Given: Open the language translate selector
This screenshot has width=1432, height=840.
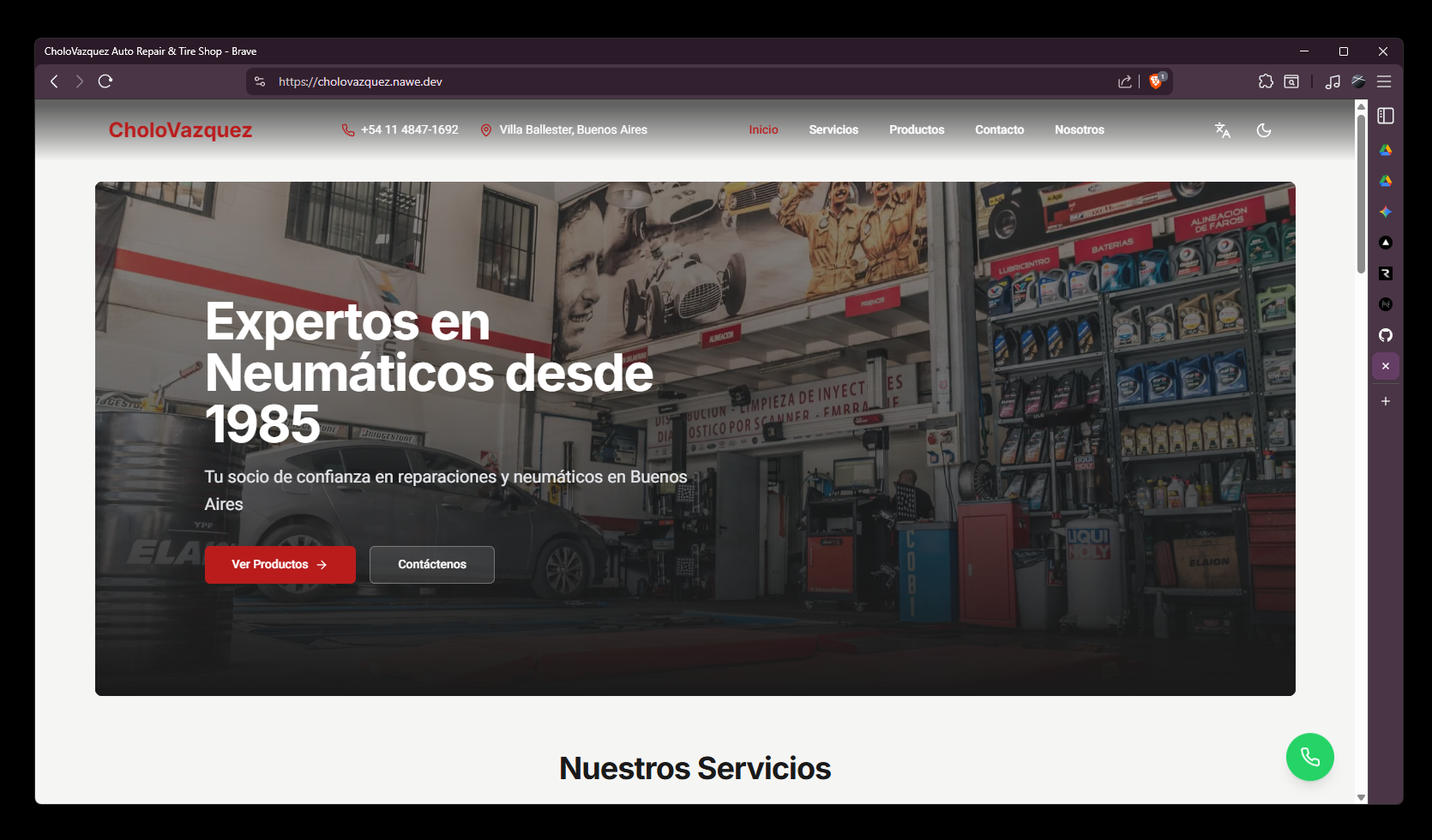Looking at the screenshot, I should 1223,130.
